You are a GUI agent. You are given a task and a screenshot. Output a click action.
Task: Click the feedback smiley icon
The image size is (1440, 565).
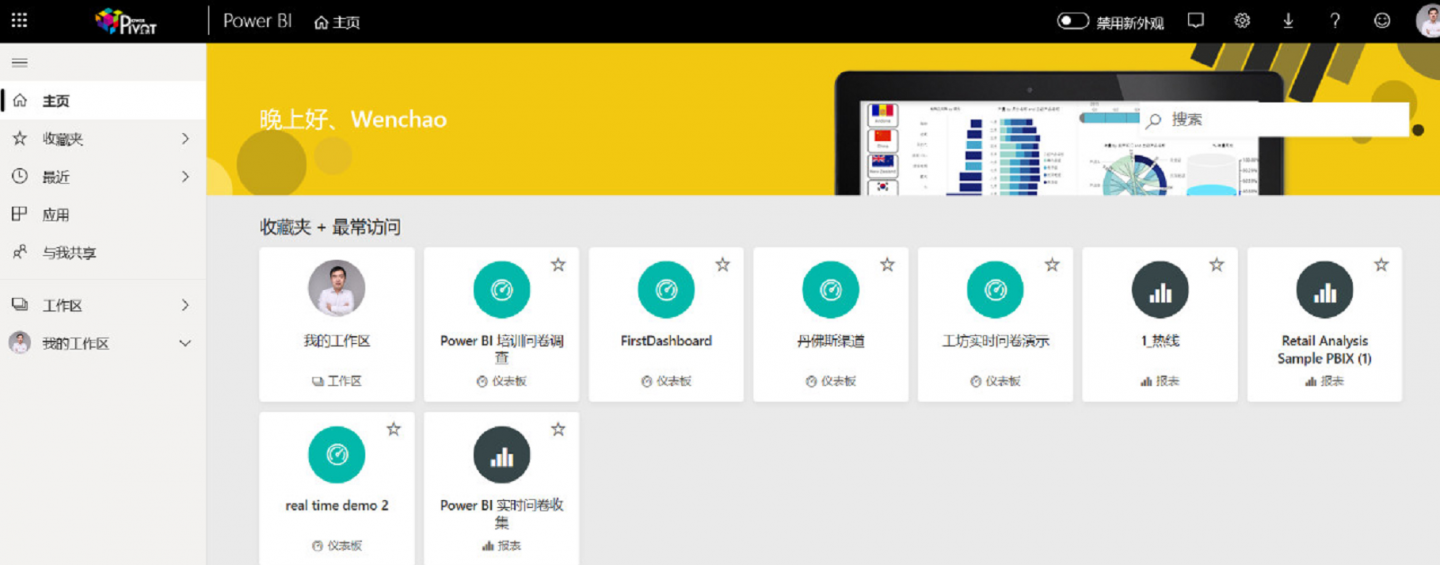point(1382,20)
